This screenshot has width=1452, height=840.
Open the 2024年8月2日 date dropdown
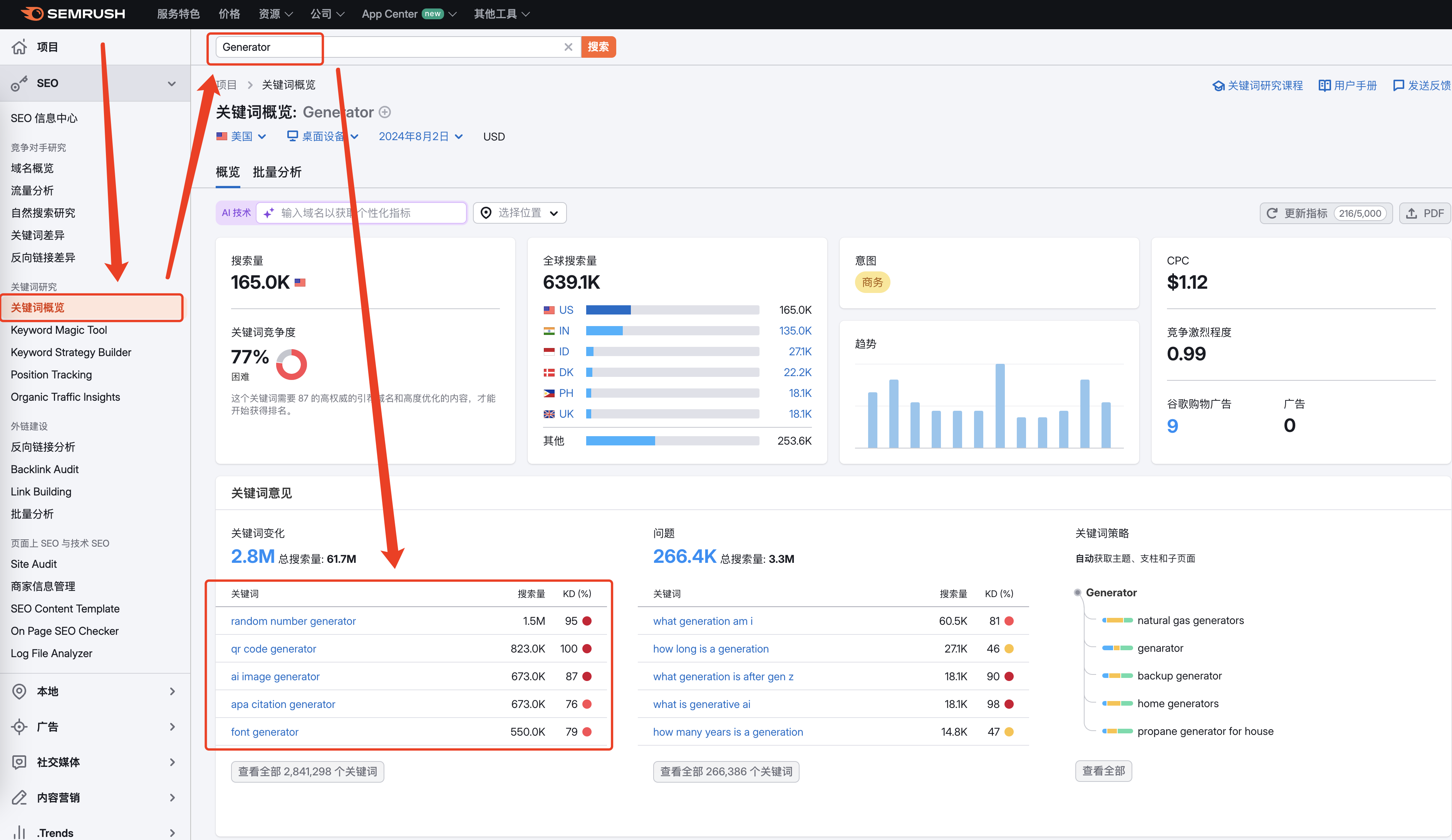pyautogui.click(x=421, y=136)
